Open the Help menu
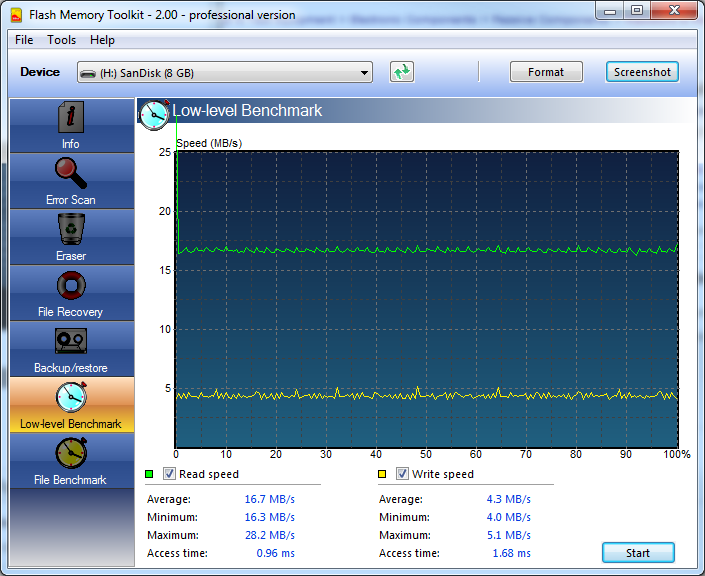Image resolution: width=705 pixels, height=576 pixels. 102,40
